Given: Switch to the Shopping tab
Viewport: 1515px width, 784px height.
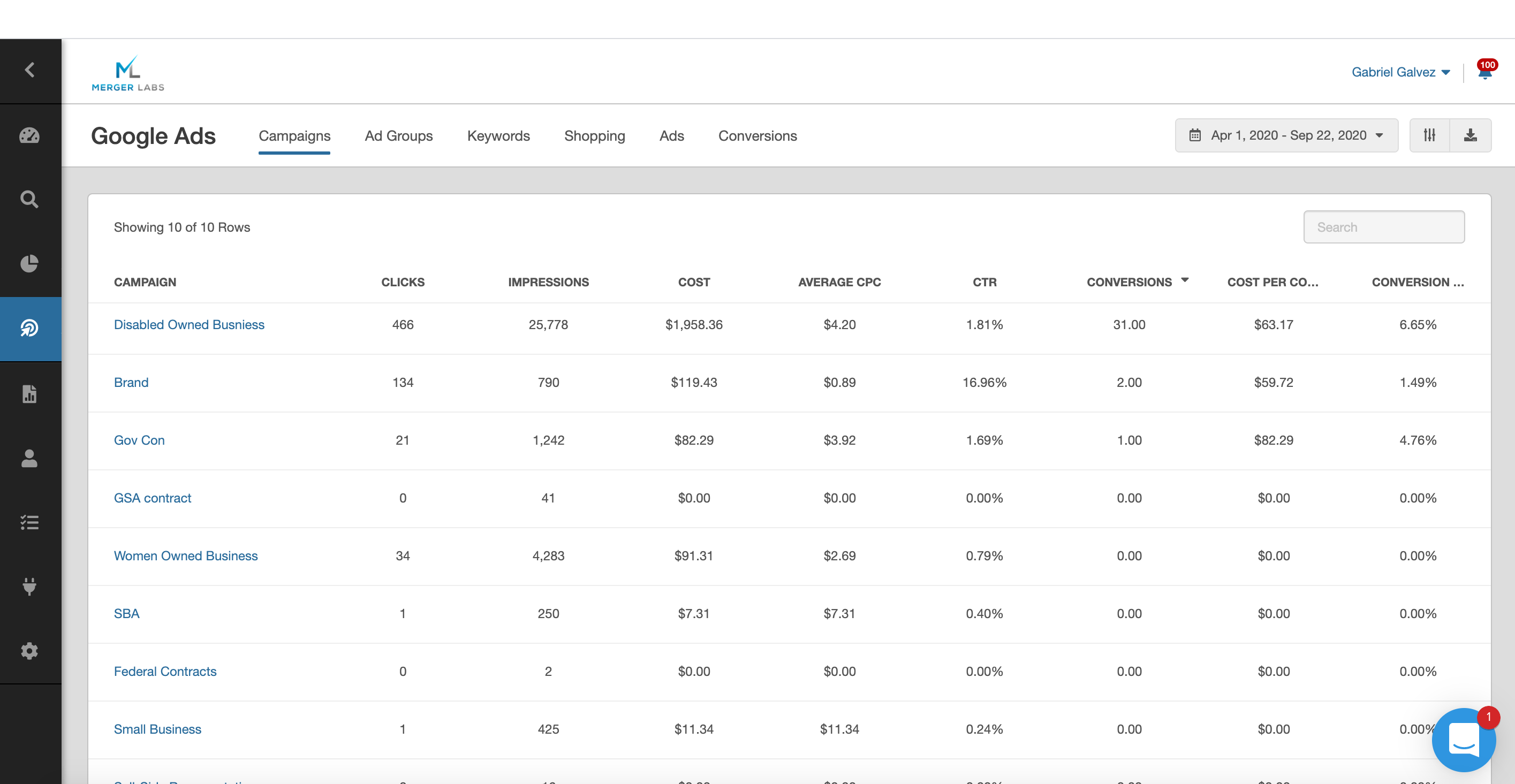Looking at the screenshot, I should (x=595, y=136).
